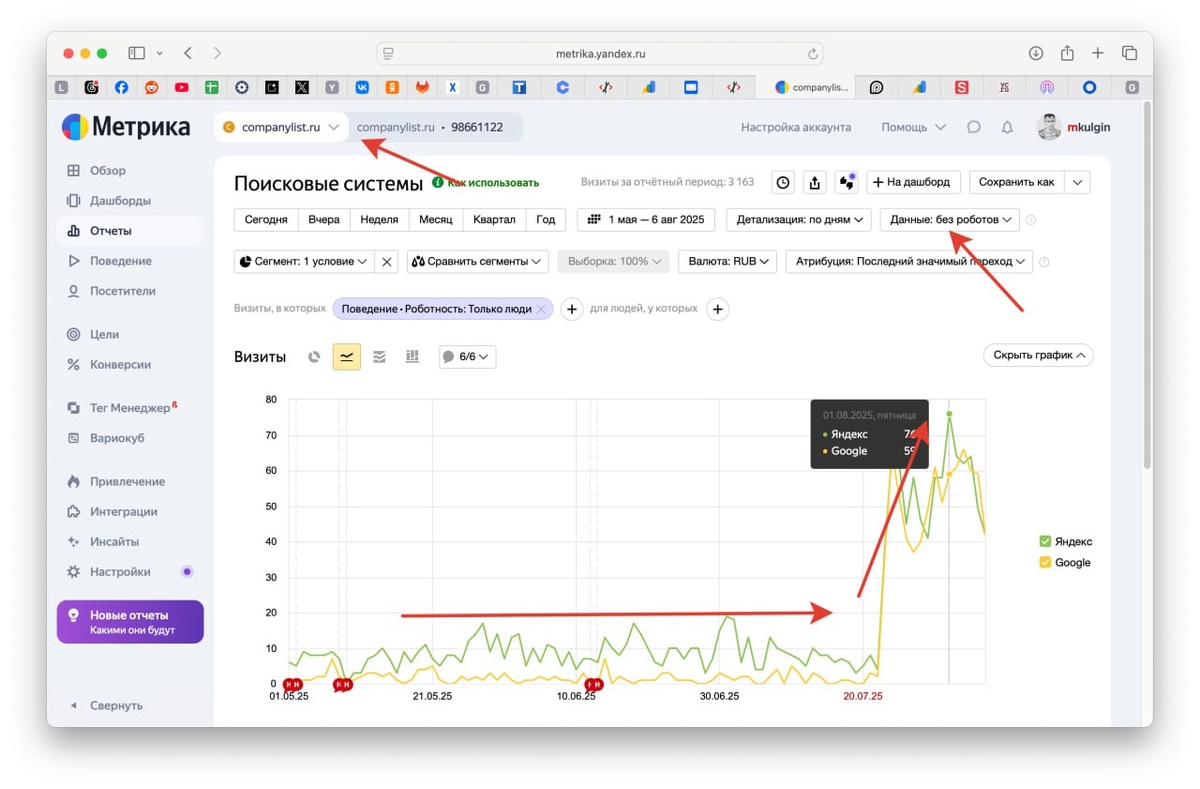Open Привлечение in the sidebar
This screenshot has height=789, width=1200.
[115, 481]
